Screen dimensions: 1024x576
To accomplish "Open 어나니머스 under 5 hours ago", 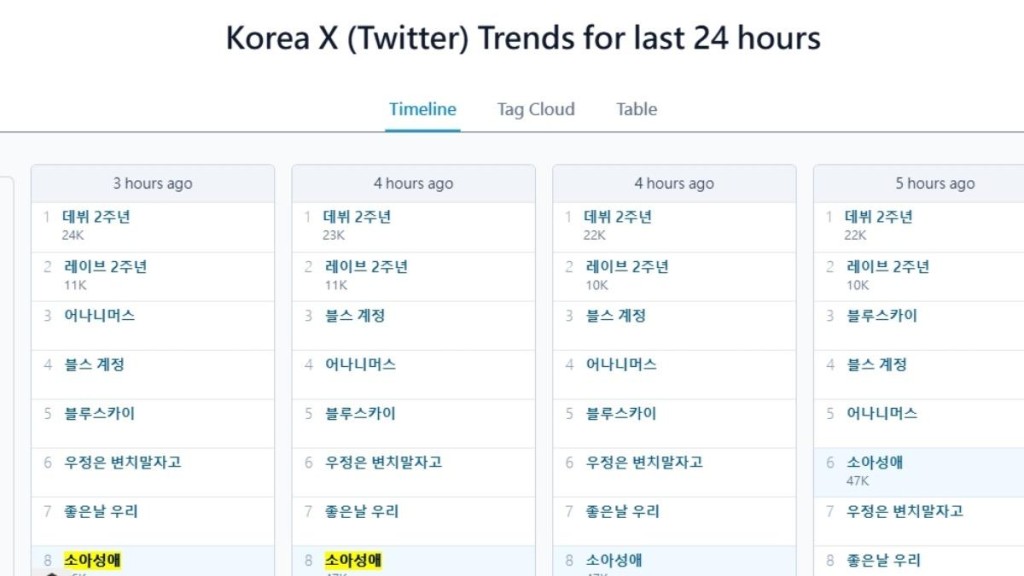I will point(882,413).
